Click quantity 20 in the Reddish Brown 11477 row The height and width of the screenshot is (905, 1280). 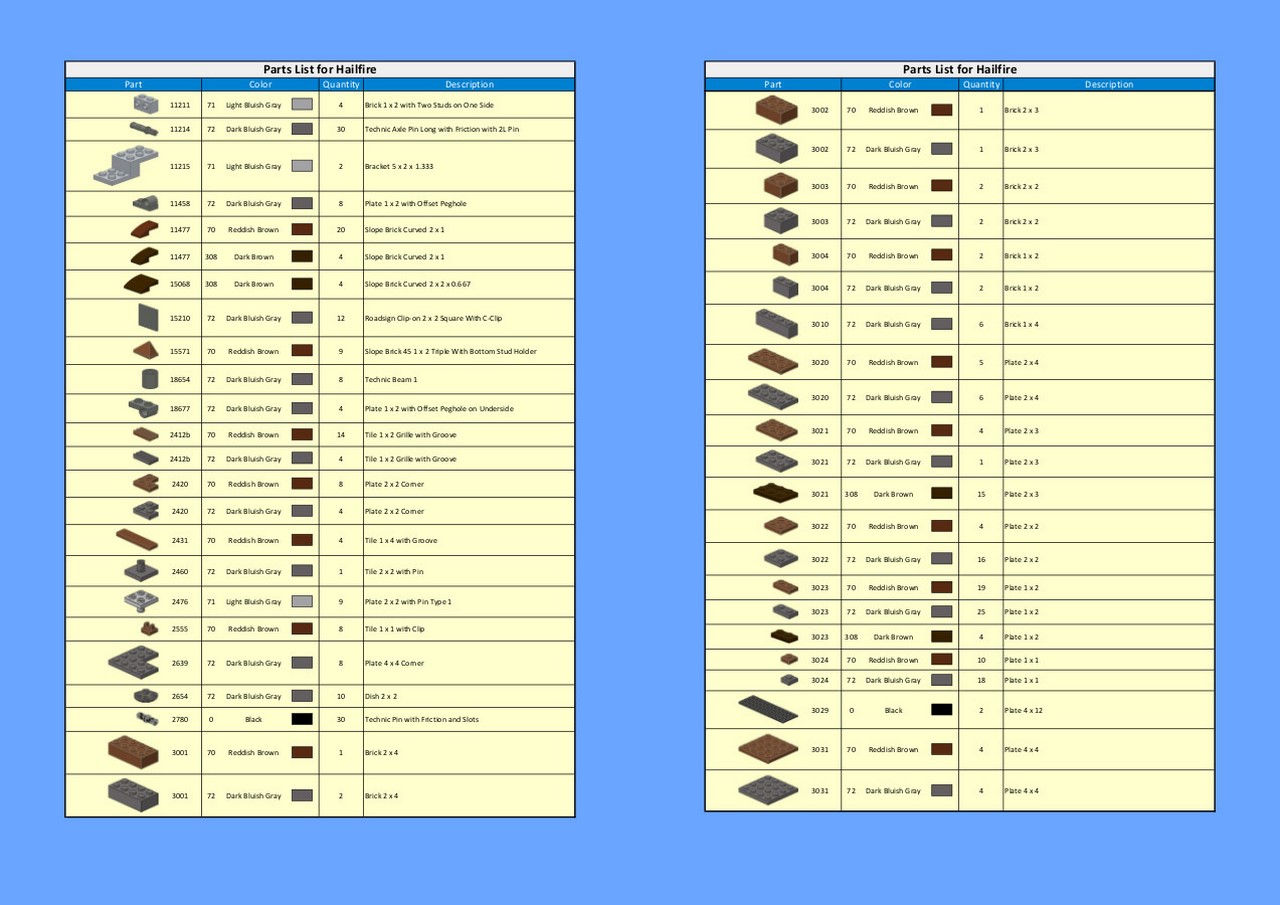(x=341, y=229)
